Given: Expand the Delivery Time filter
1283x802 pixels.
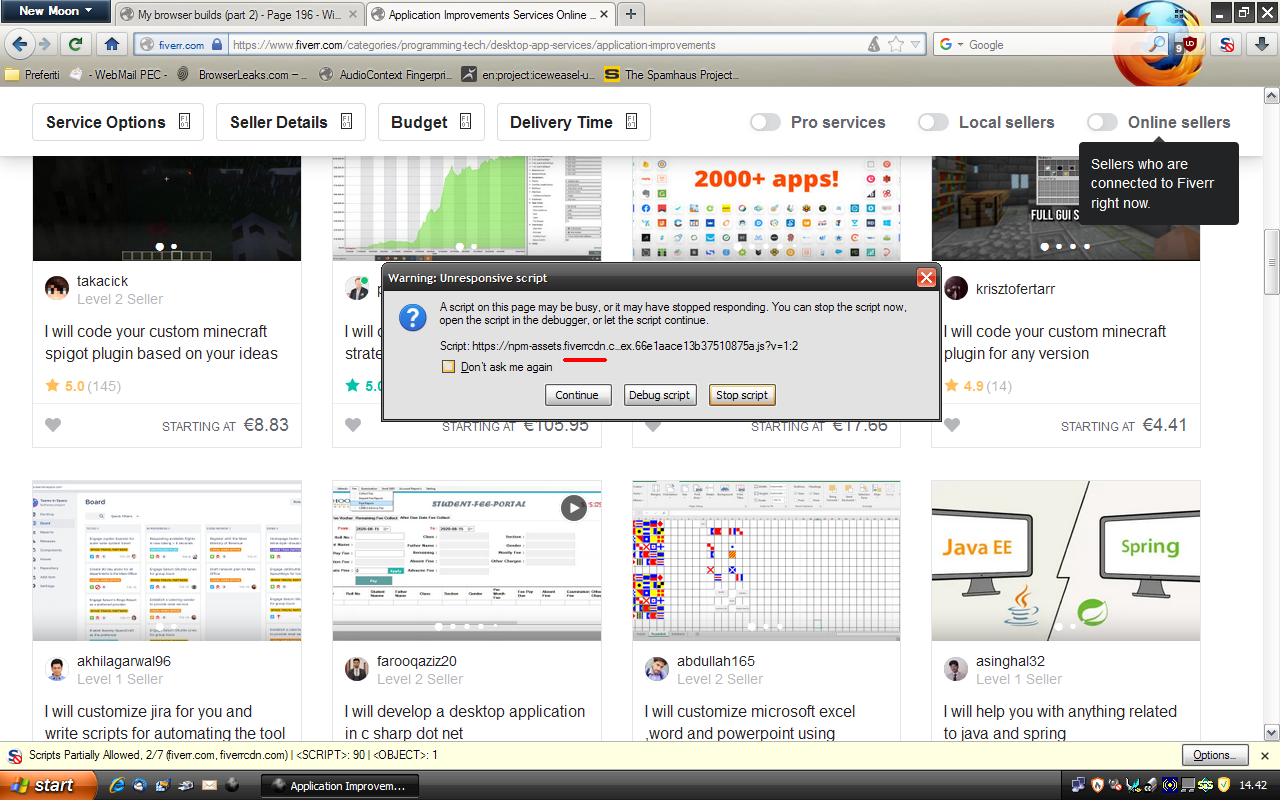Looking at the screenshot, I should (574, 122).
